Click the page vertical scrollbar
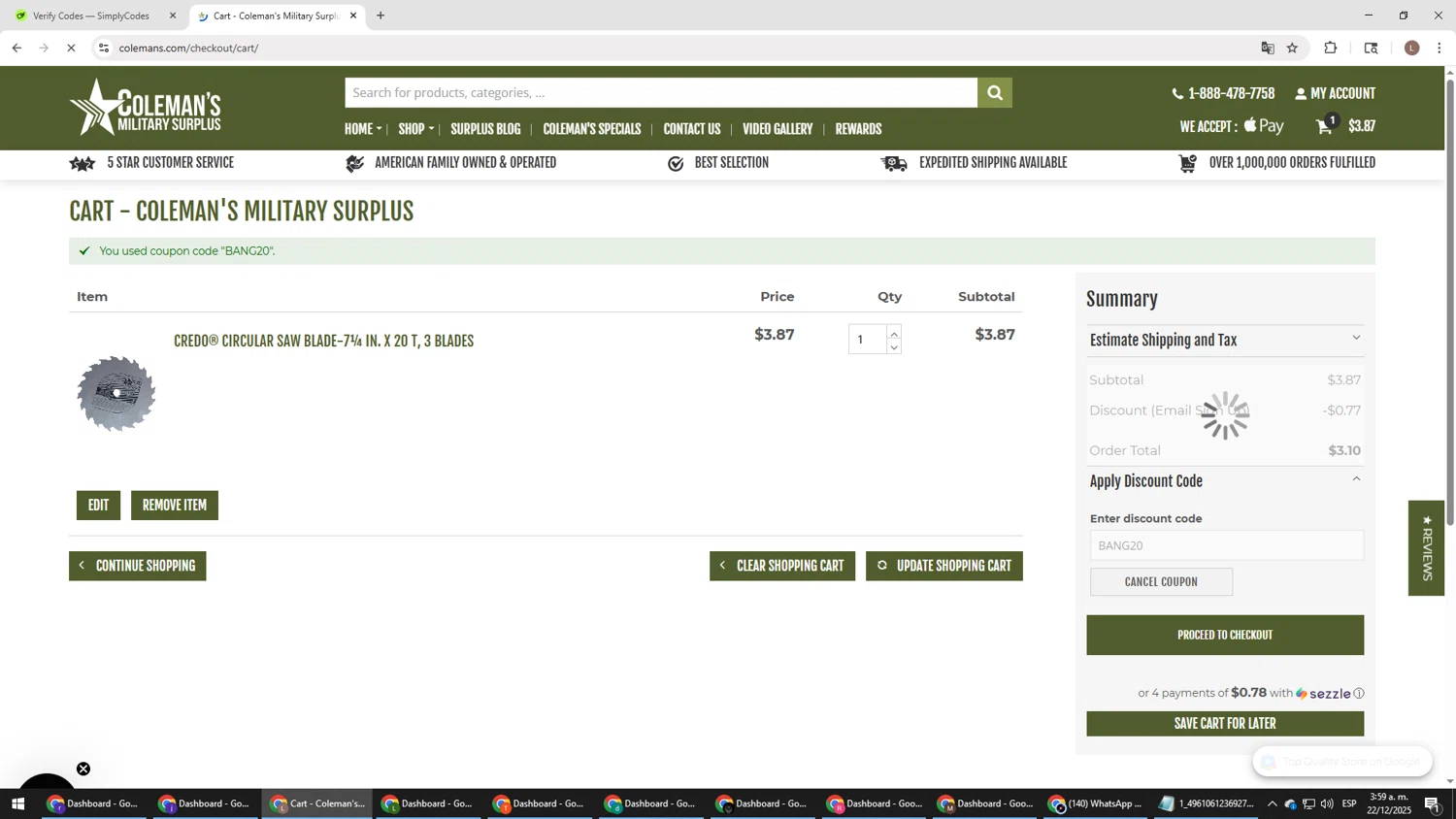The image size is (1456, 819). coord(1450,303)
